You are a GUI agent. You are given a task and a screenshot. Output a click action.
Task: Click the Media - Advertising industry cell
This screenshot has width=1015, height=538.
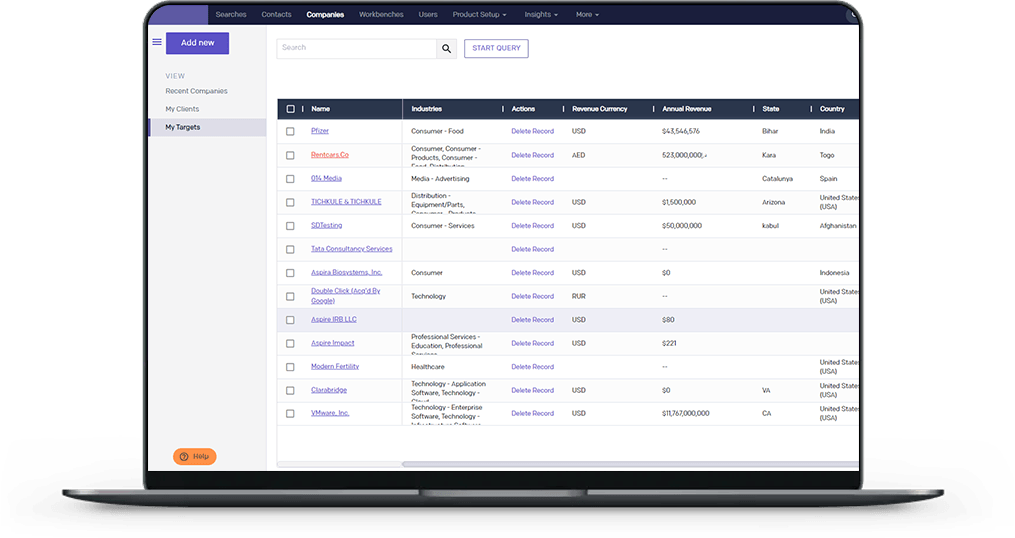[440, 179]
